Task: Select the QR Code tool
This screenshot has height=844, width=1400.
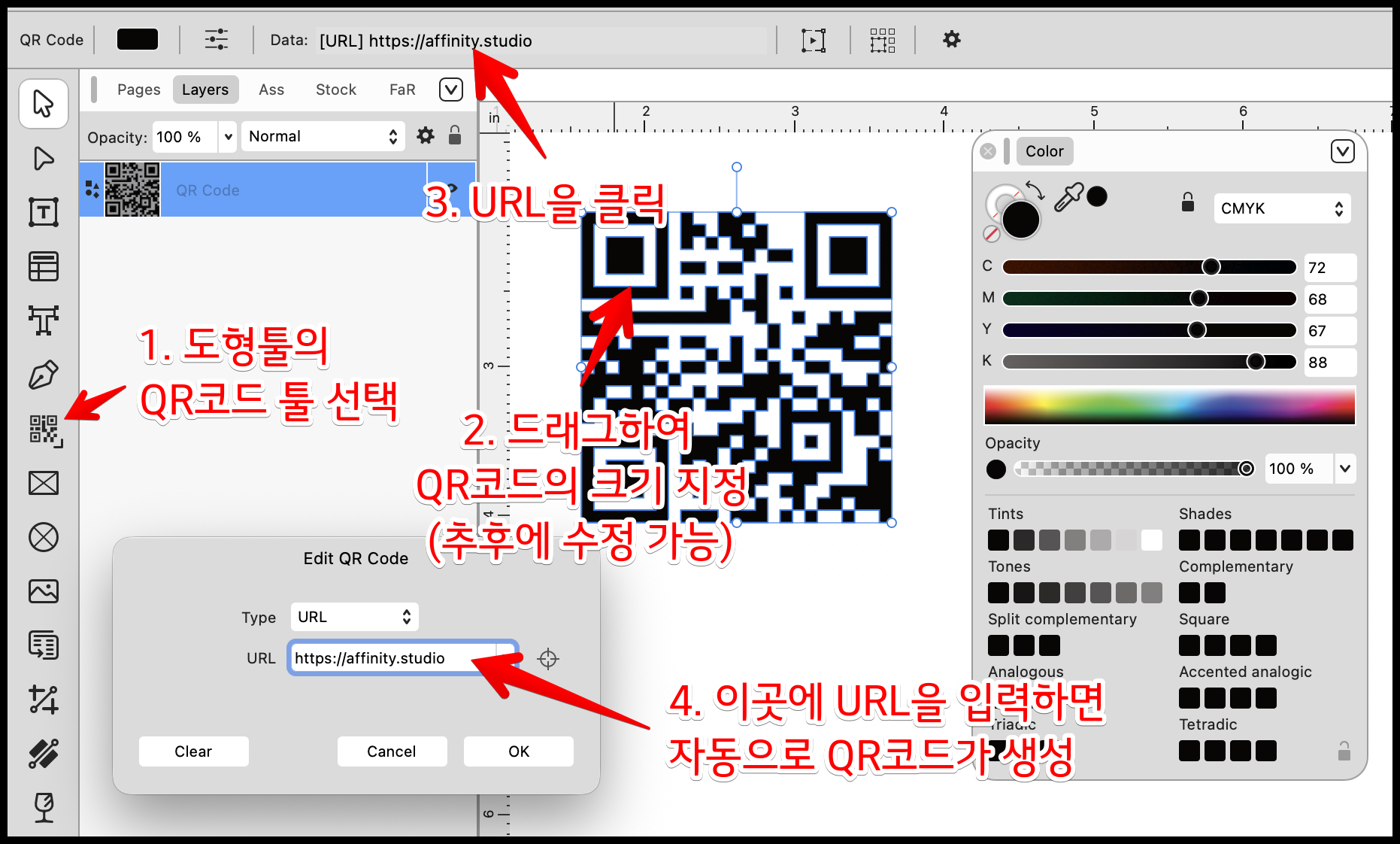Action: [44, 430]
